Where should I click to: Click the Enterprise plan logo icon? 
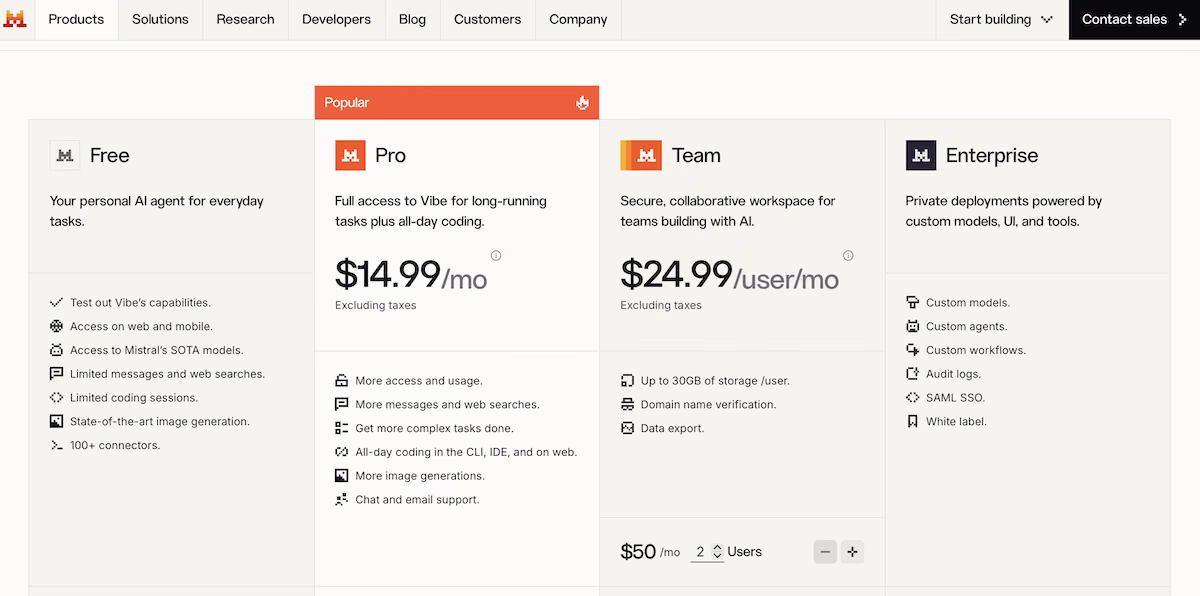[x=921, y=155]
